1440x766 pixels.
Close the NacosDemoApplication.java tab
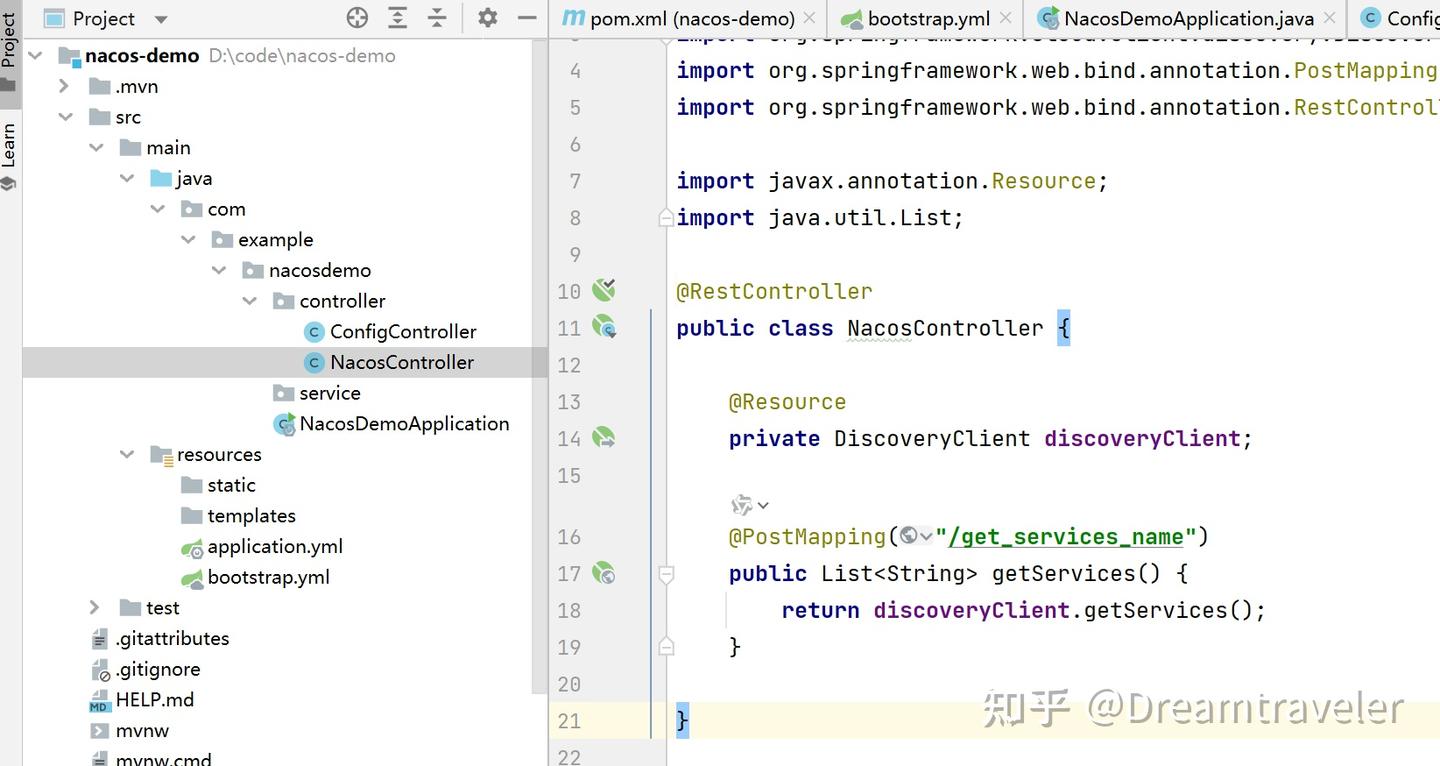click(x=1328, y=17)
